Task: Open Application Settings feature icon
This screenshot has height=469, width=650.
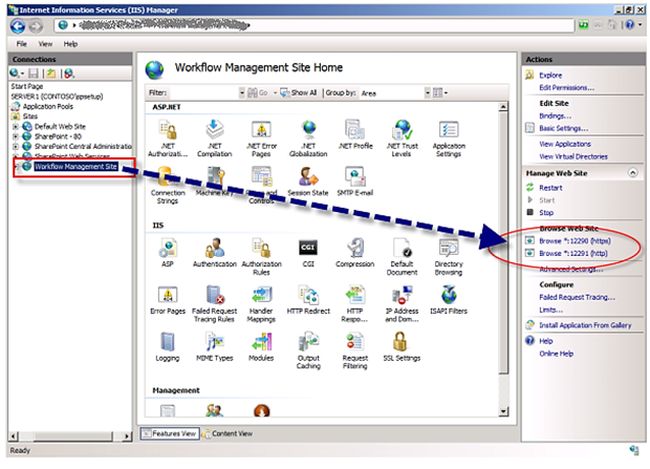Action: click(x=449, y=138)
